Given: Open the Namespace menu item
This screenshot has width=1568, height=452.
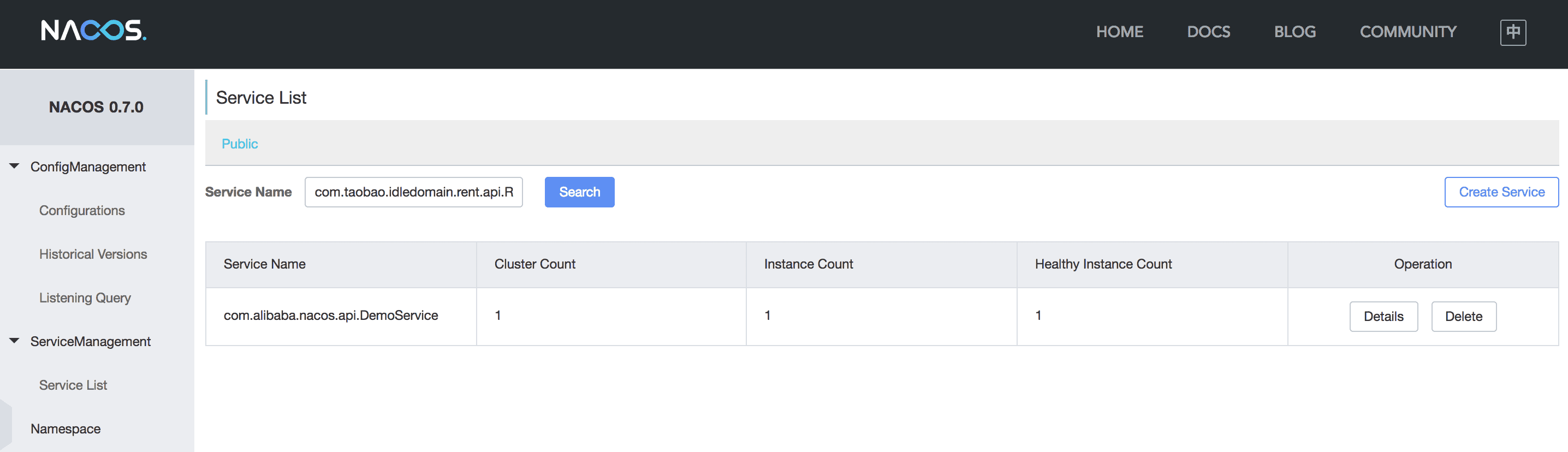Looking at the screenshot, I should point(66,429).
